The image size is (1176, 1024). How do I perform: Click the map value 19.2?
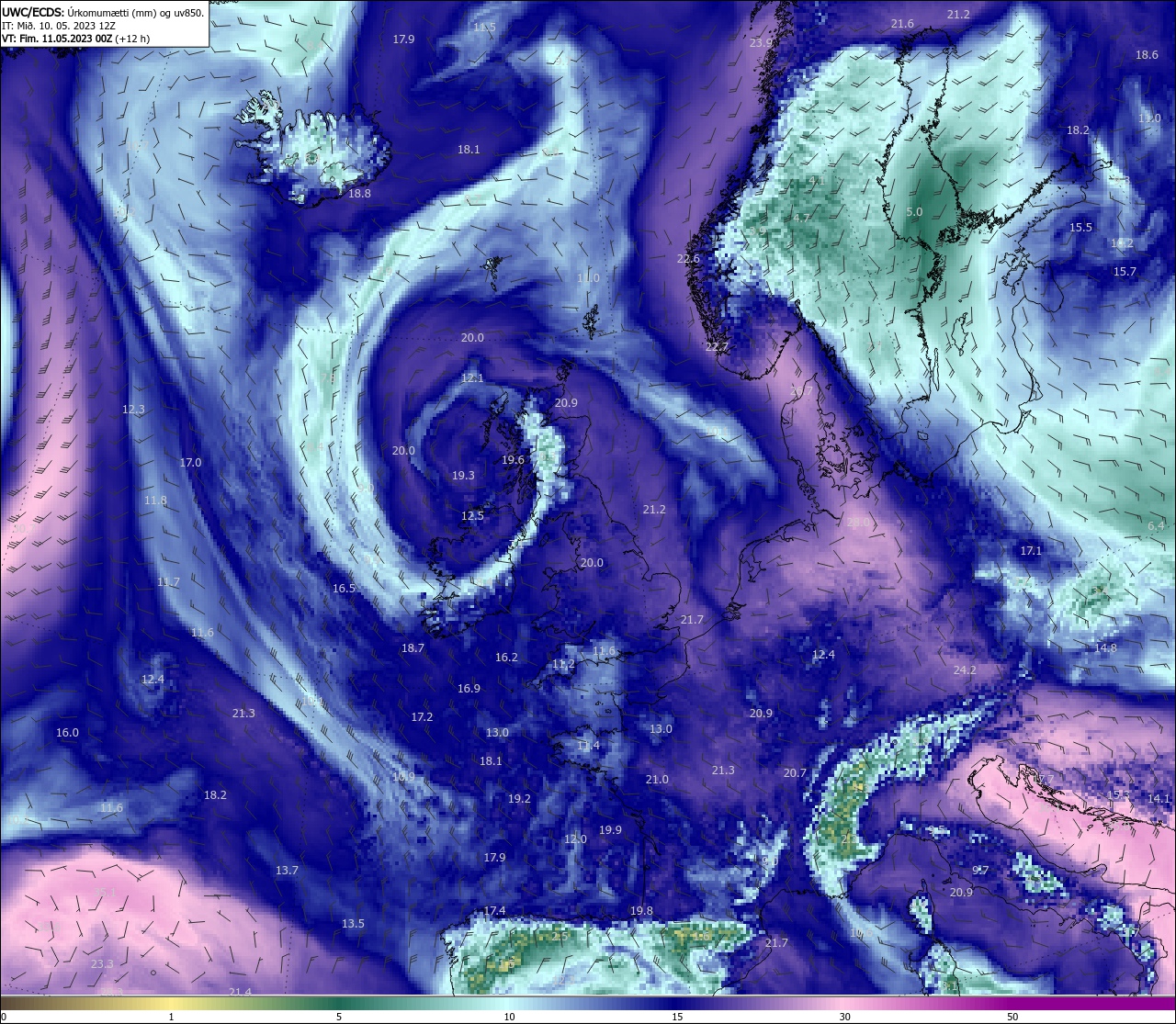(x=519, y=798)
